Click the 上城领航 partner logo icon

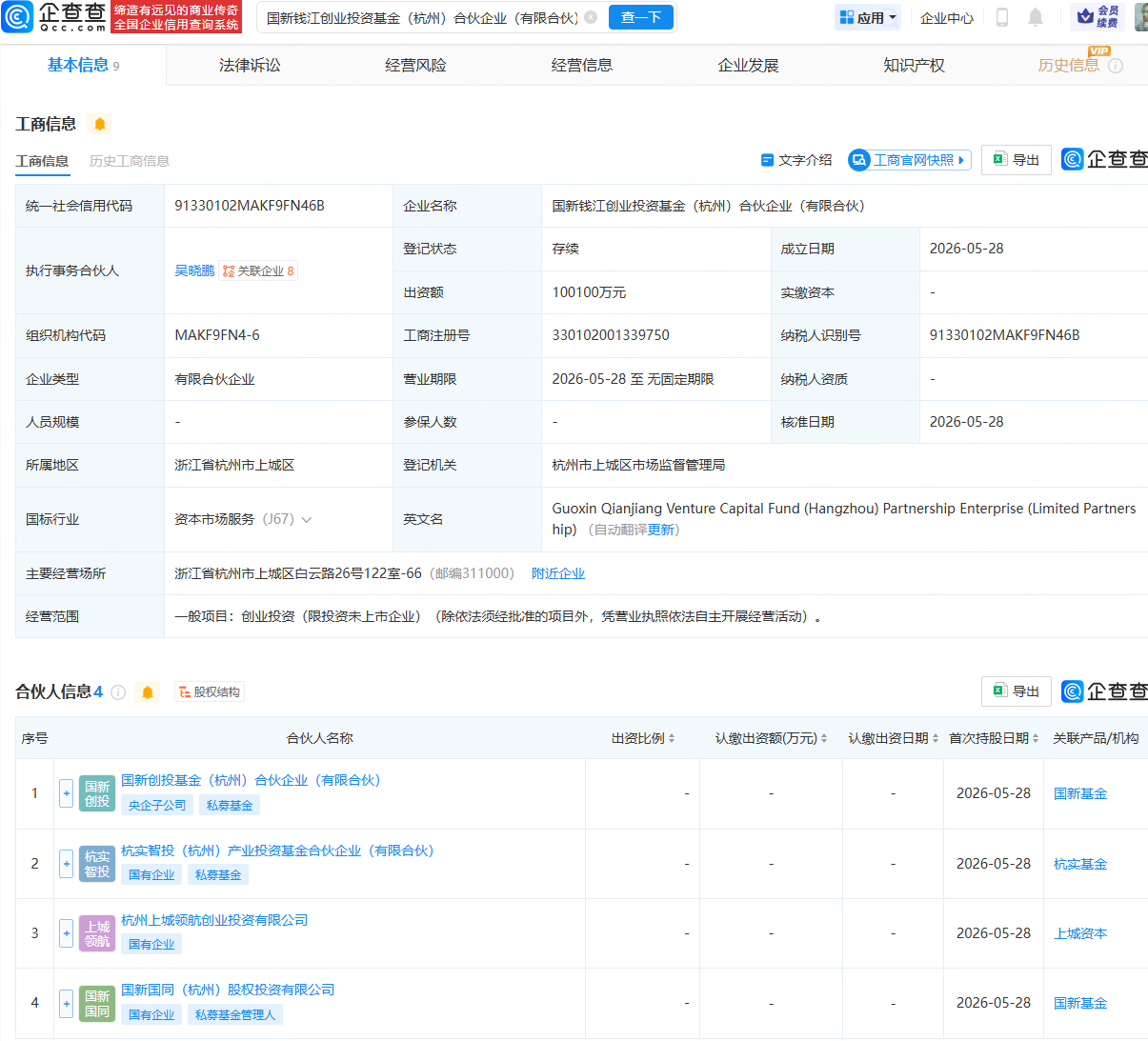pyautogui.click(x=97, y=933)
